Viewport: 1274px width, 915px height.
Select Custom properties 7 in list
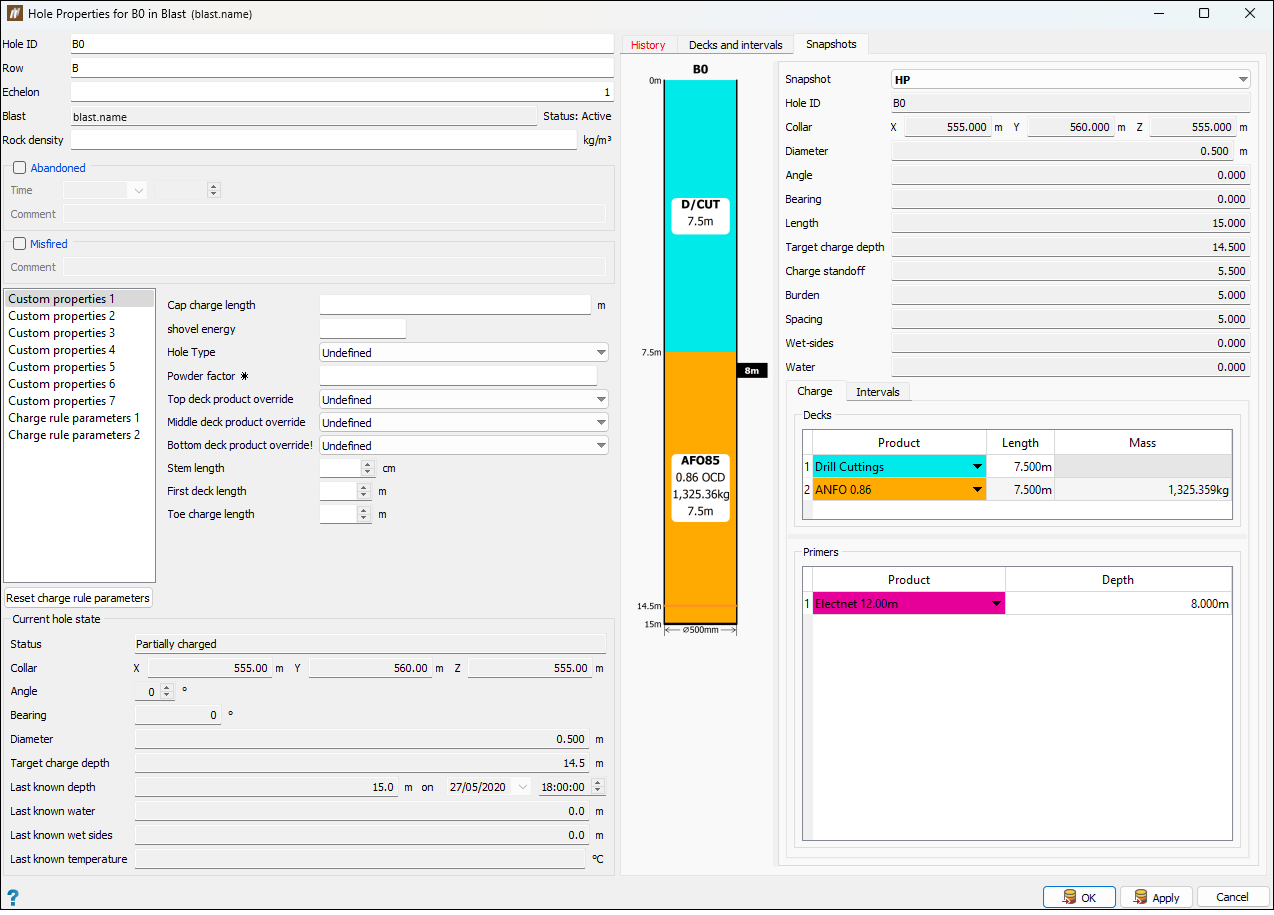coord(80,401)
